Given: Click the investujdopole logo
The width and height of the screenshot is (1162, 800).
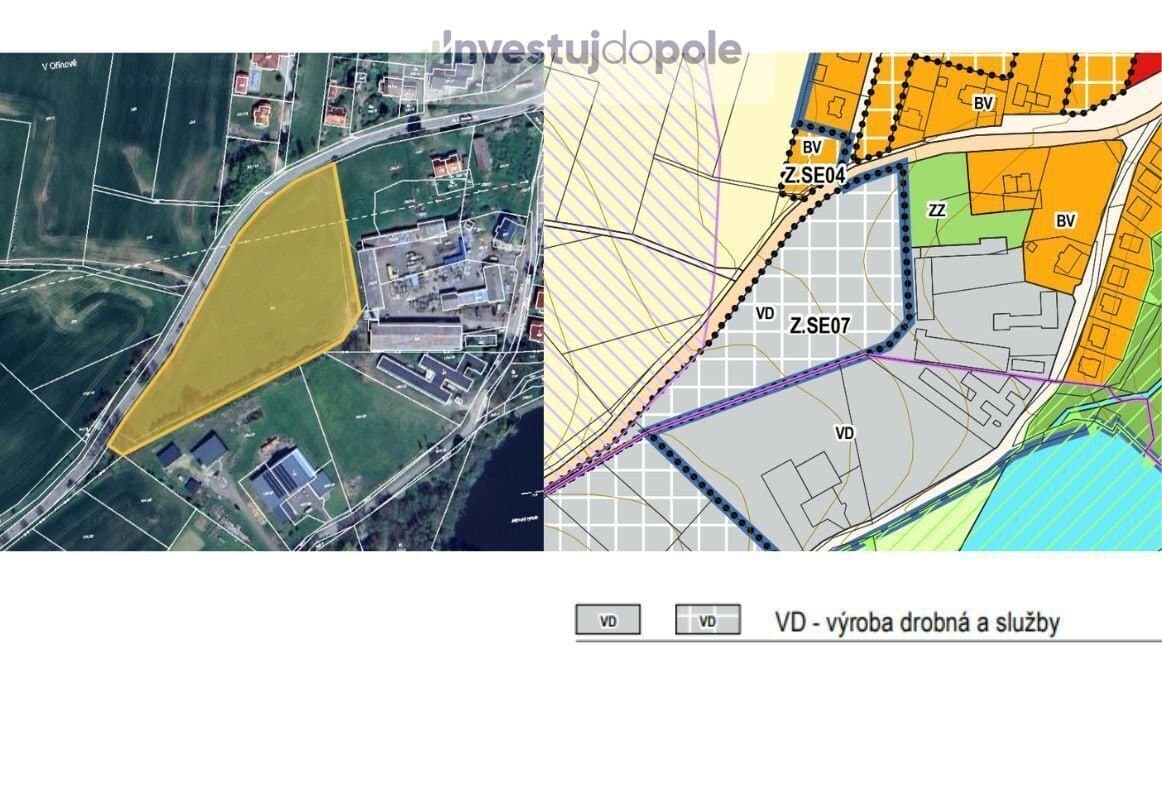Looking at the screenshot, I should tap(591, 50).
